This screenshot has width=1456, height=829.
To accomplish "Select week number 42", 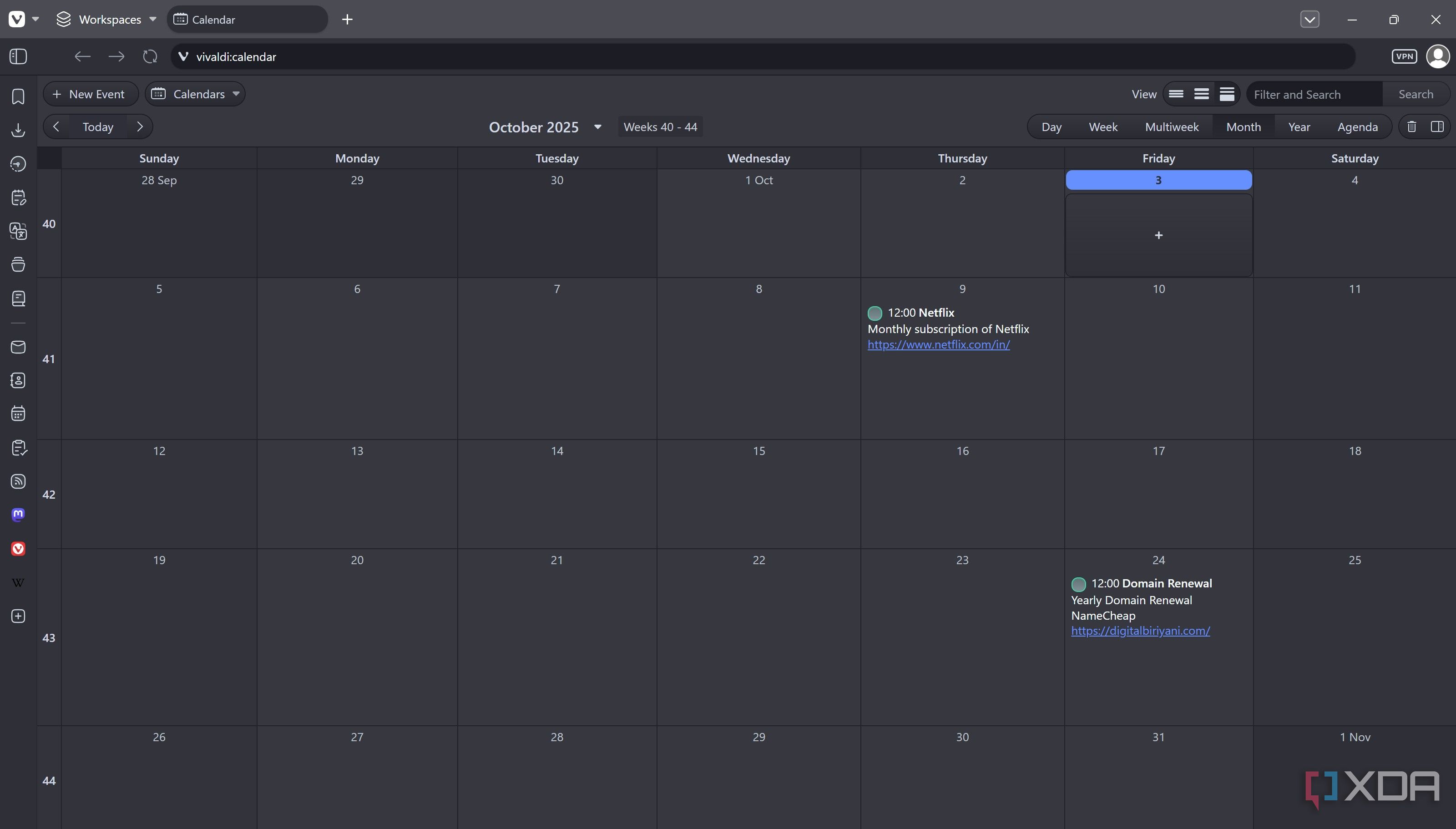I will tap(49, 494).
